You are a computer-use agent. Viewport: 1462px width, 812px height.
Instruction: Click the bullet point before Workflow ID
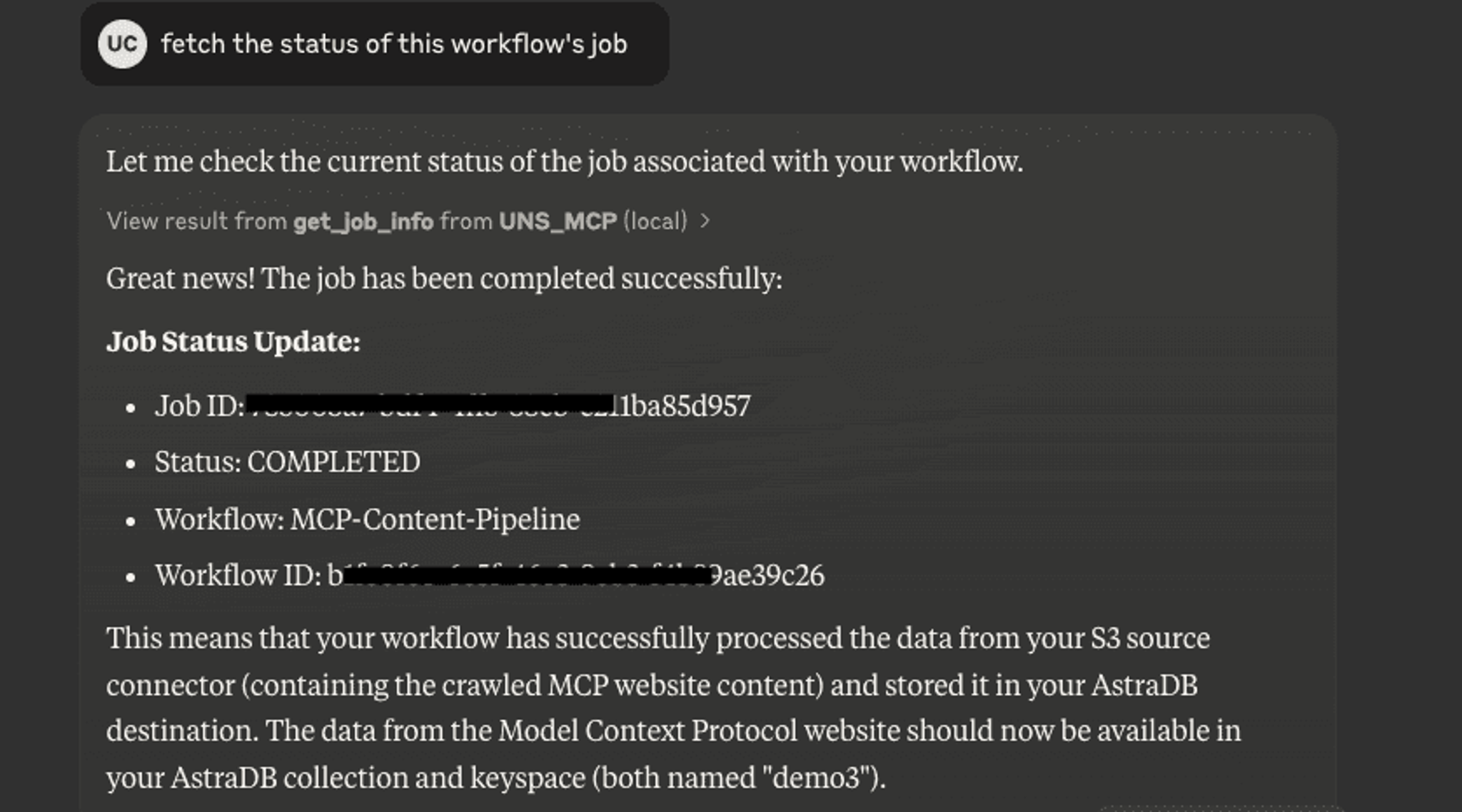tap(130, 577)
